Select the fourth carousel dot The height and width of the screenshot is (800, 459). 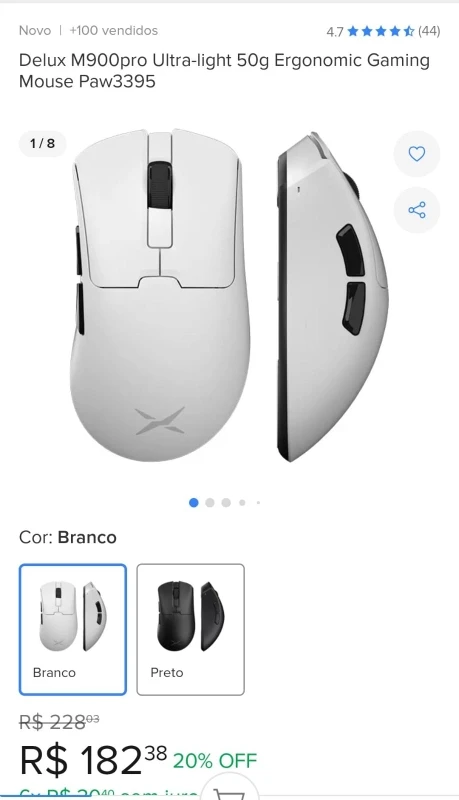(242, 503)
